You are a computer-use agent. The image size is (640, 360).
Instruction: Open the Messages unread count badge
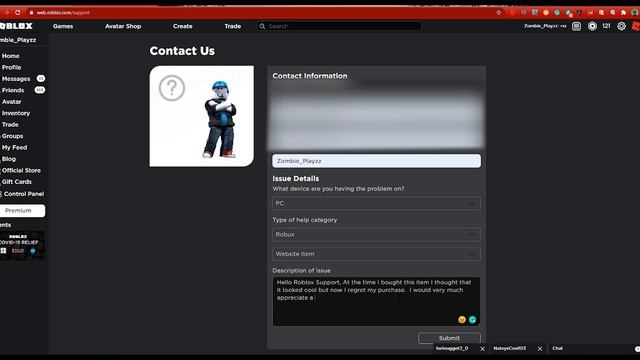pyautogui.click(x=40, y=78)
